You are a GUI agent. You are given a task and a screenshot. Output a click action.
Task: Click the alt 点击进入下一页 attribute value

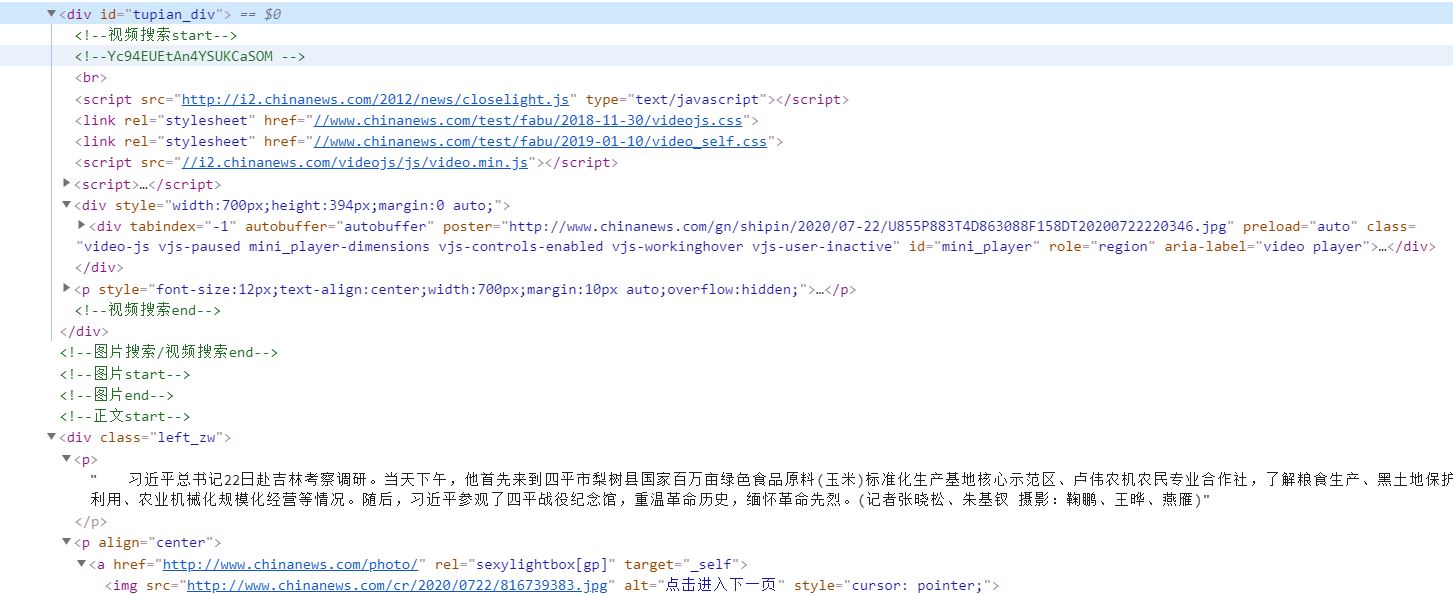pyautogui.click(x=721, y=586)
